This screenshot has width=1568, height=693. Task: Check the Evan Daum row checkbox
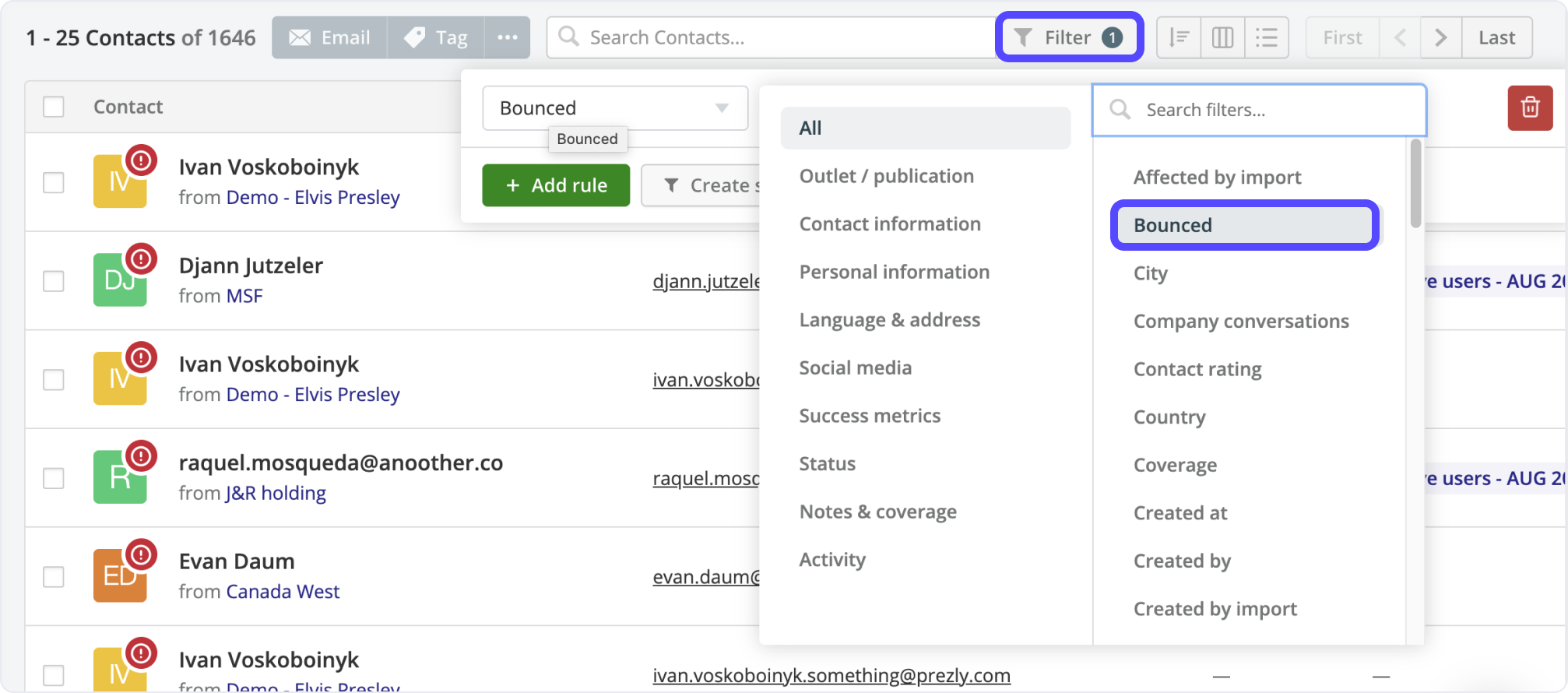[x=54, y=577]
